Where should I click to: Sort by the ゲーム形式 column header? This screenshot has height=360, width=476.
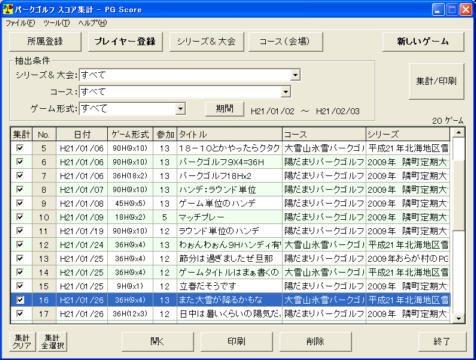point(130,134)
